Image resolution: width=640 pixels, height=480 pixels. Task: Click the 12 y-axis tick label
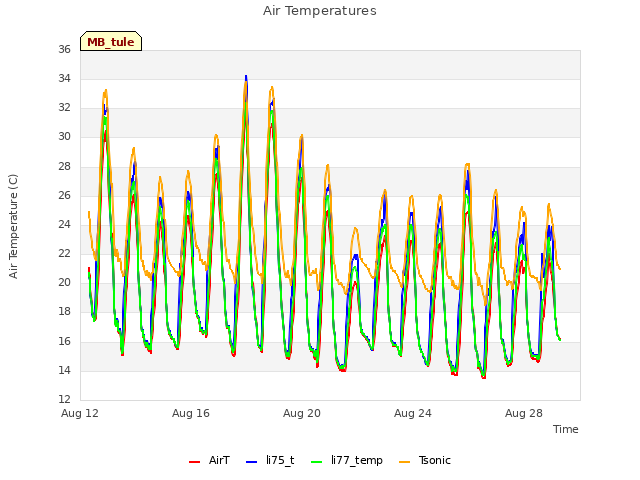[64, 399]
